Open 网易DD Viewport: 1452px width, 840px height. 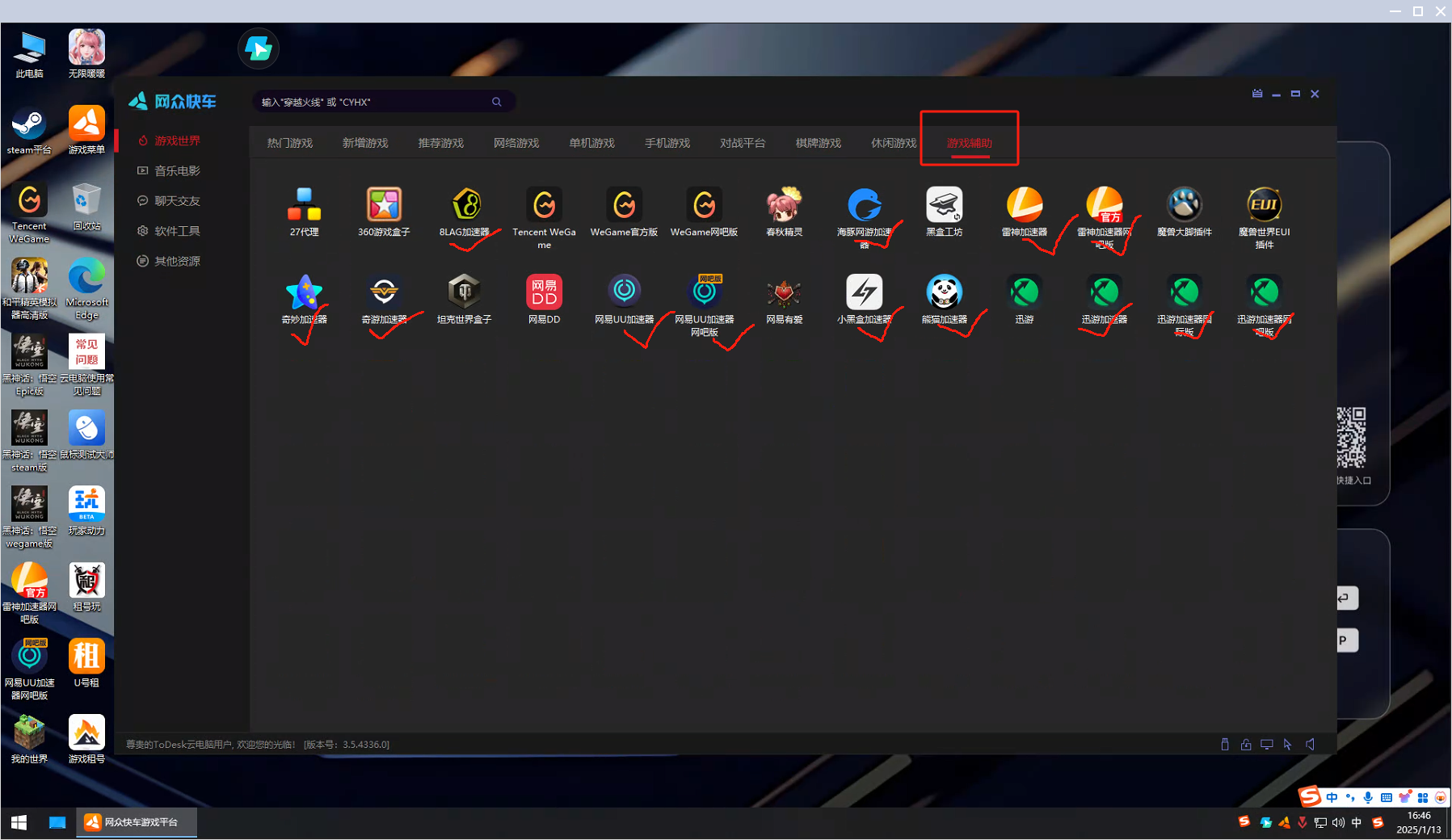coord(544,292)
